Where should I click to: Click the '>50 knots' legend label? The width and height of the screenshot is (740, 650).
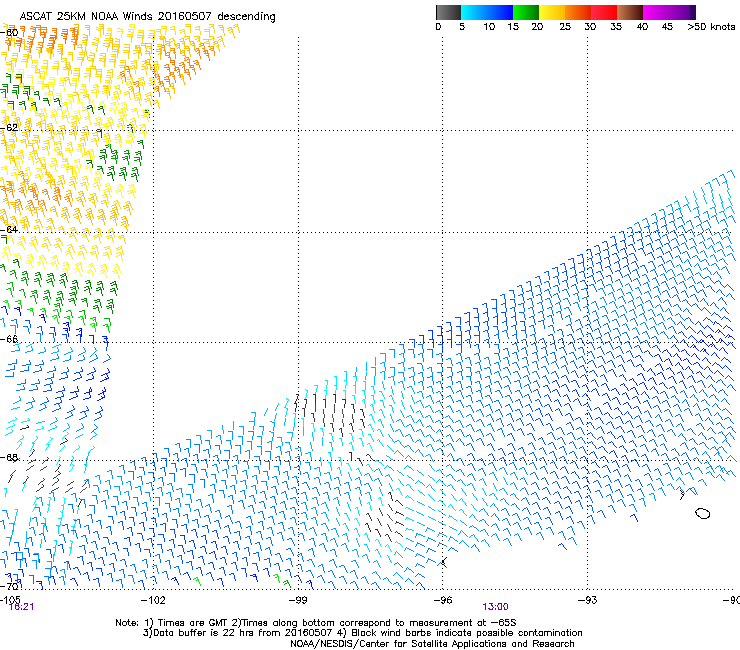click(x=711, y=27)
